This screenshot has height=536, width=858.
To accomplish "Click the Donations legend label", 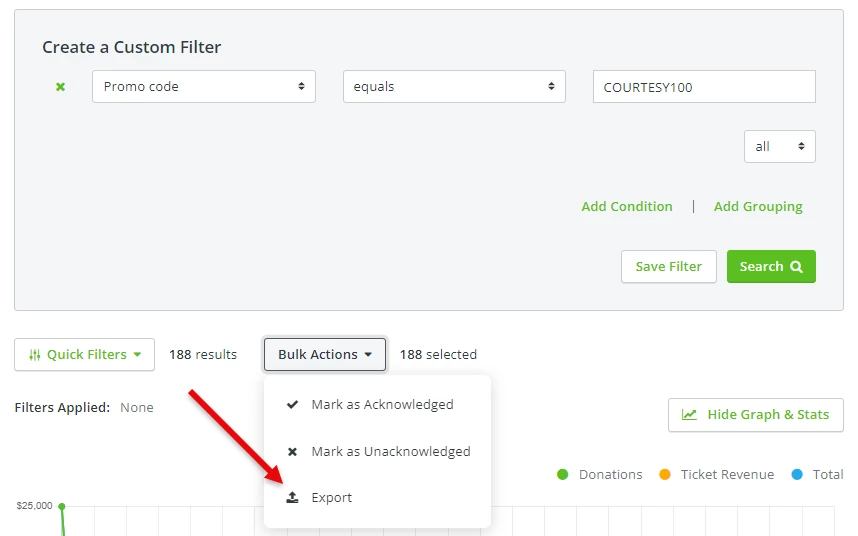I will click(611, 474).
